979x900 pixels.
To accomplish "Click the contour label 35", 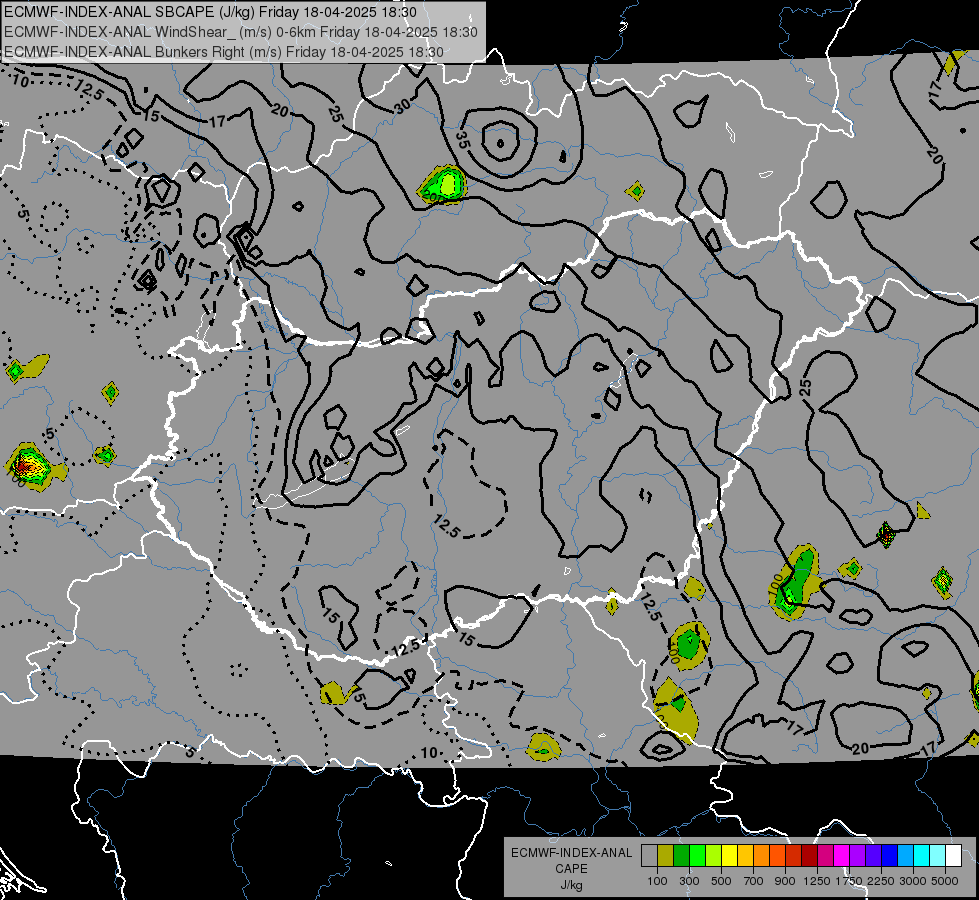I will tap(462, 139).
